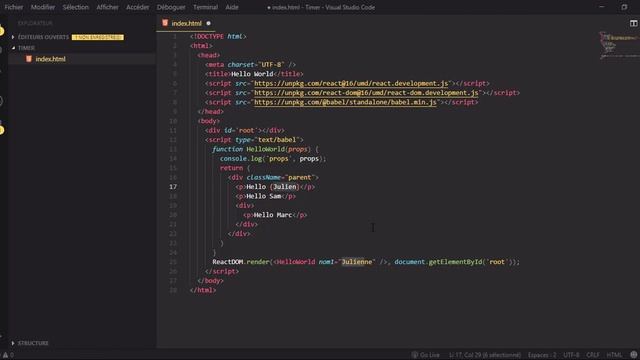
Task: Click the closing head tag line
Action: 210,112
